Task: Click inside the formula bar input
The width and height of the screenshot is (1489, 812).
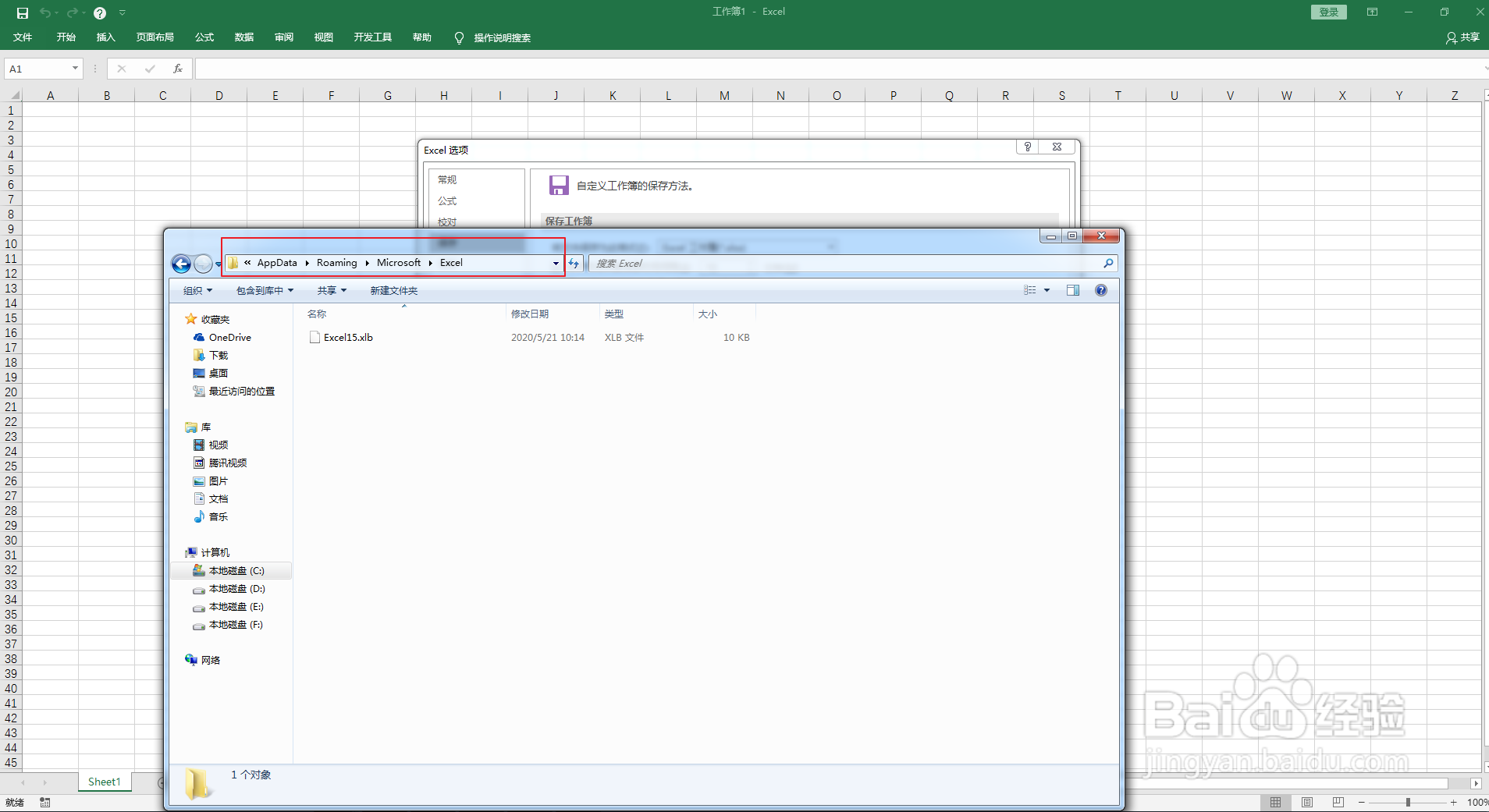Action: [x=839, y=69]
